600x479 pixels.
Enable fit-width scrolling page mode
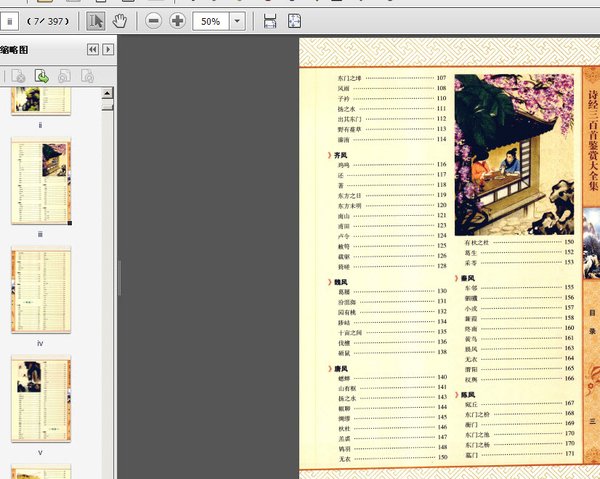[270, 21]
